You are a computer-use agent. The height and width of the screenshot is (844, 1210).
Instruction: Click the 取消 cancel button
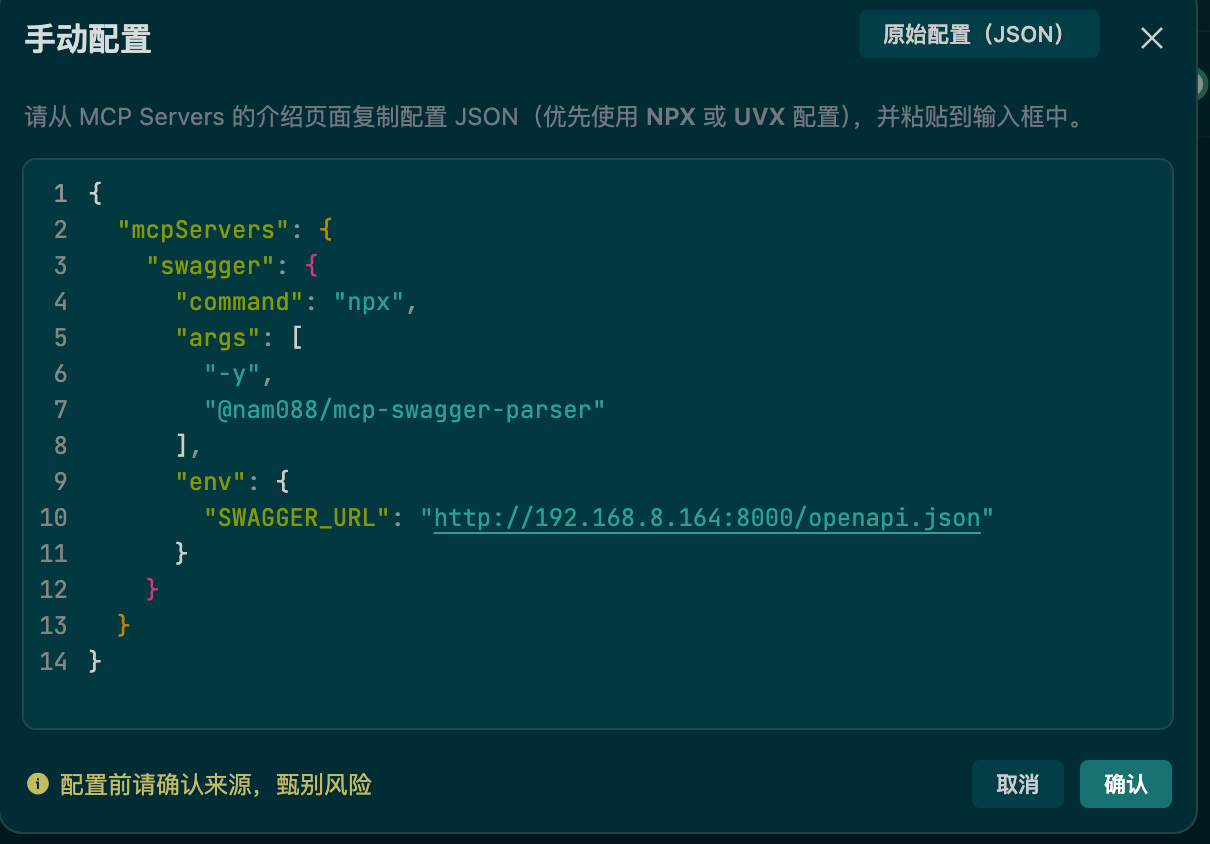1017,784
